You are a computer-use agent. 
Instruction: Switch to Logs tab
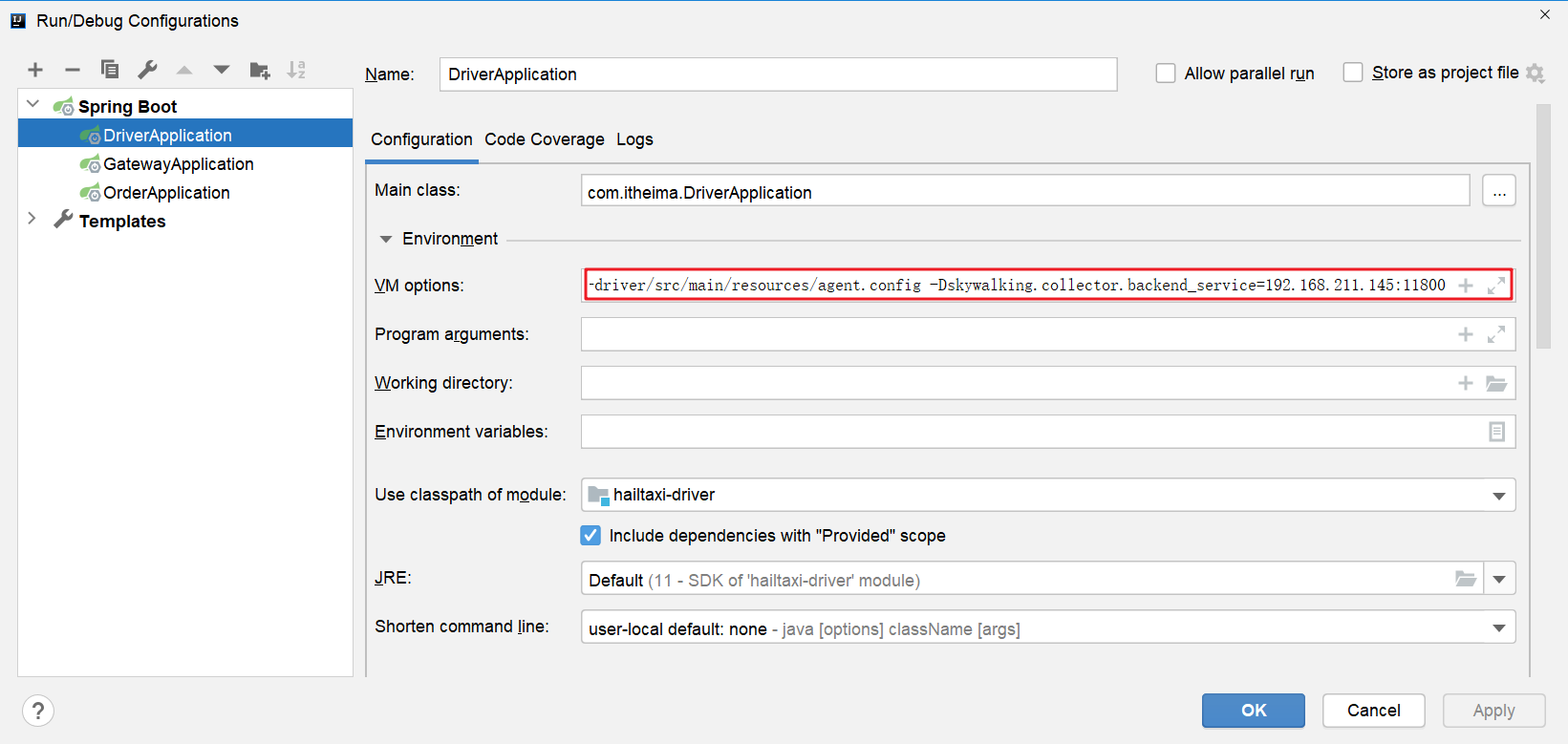click(x=634, y=139)
